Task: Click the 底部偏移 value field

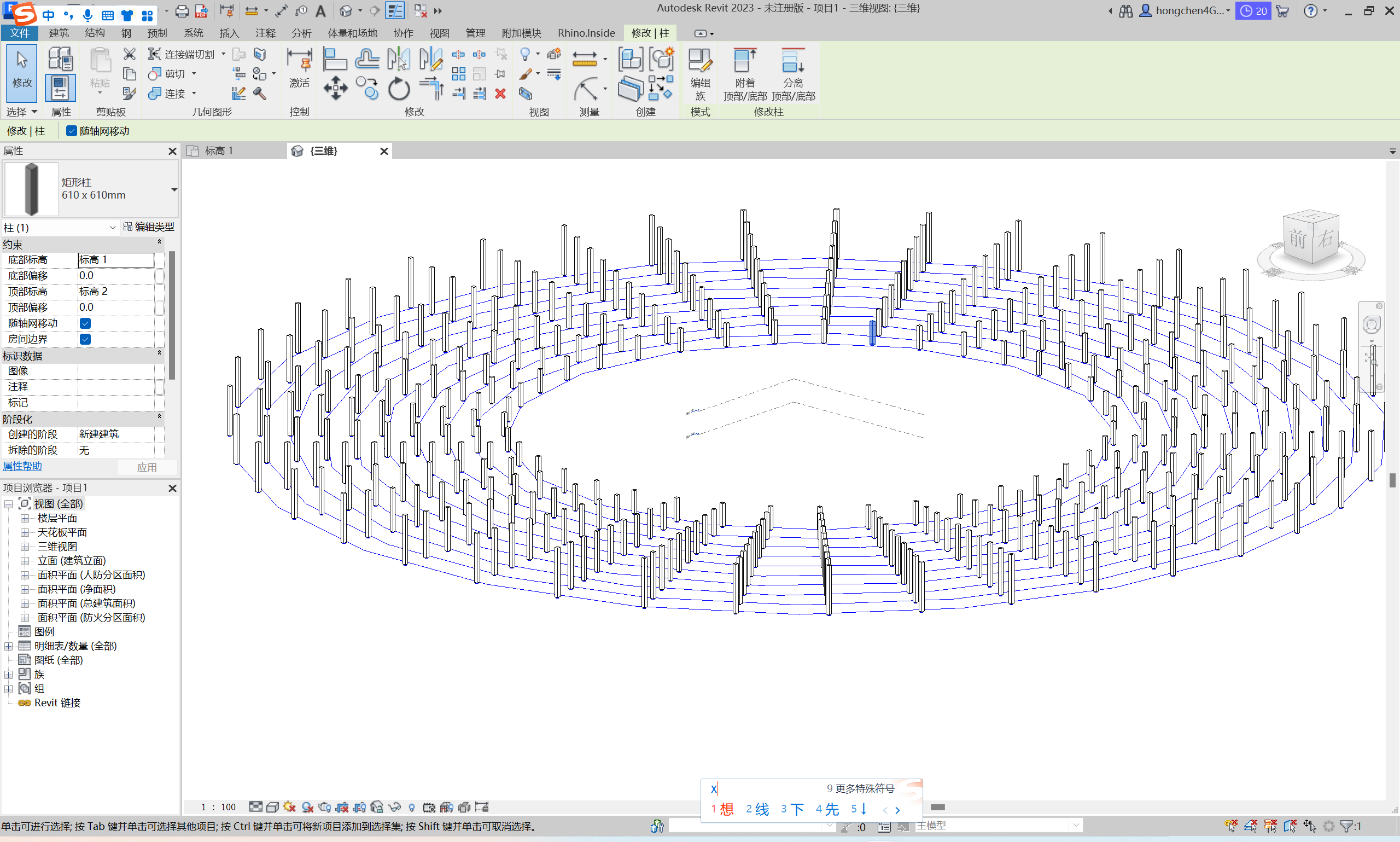Action: click(x=116, y=276)
